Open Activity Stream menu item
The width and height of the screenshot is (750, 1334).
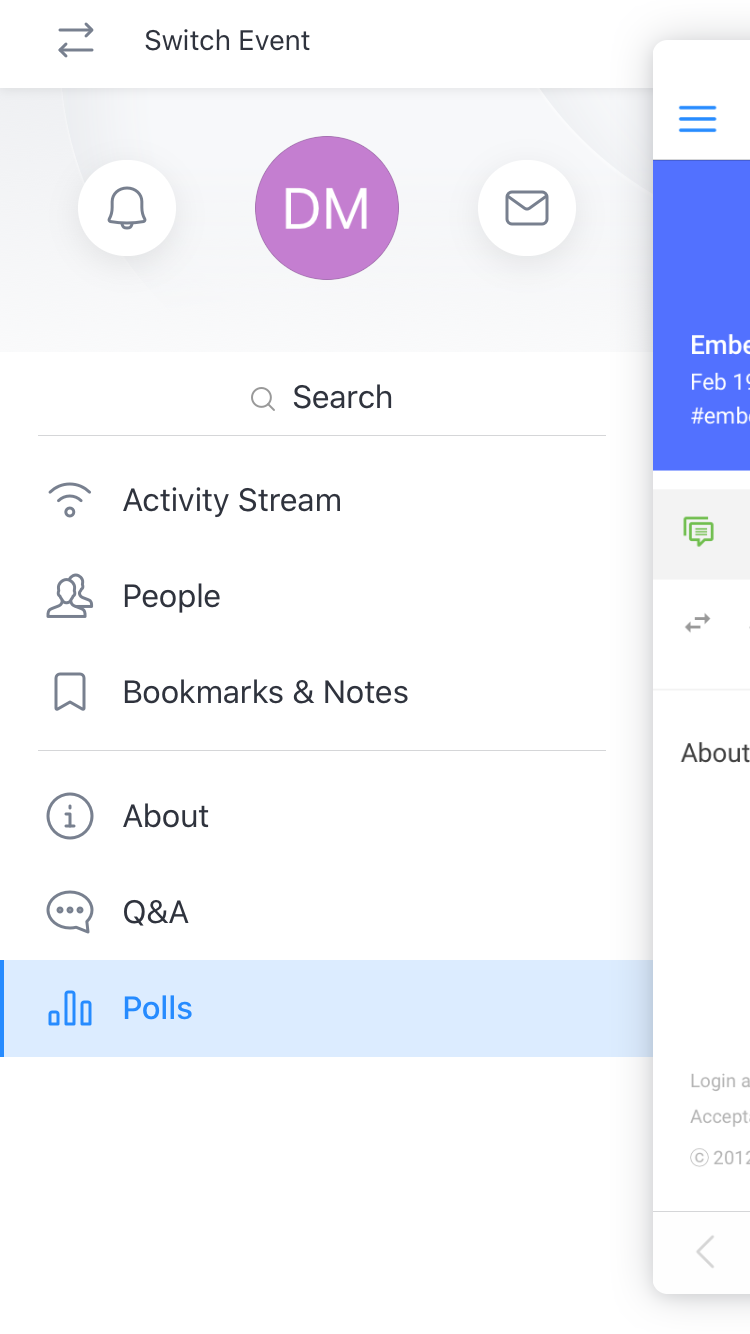click(326, 500)
